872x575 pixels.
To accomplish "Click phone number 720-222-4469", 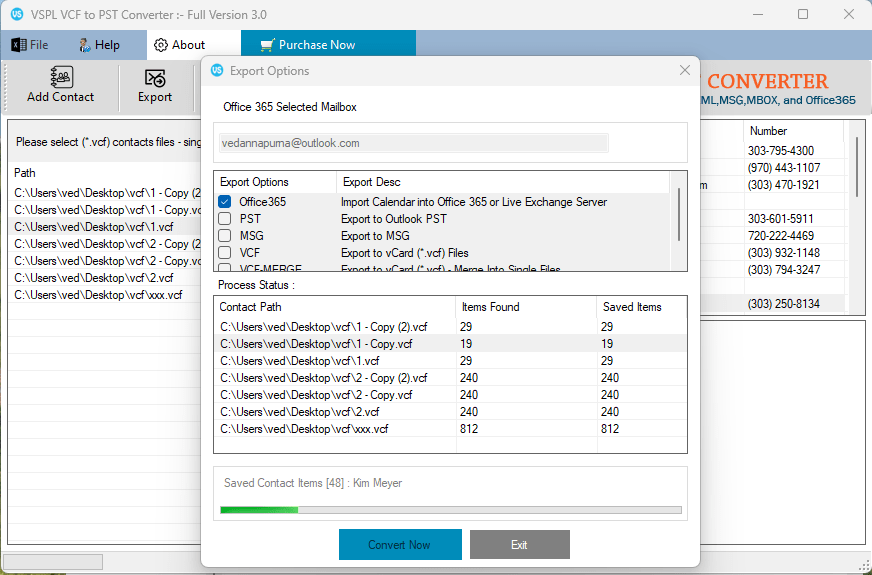I will [x=780, y=236].
